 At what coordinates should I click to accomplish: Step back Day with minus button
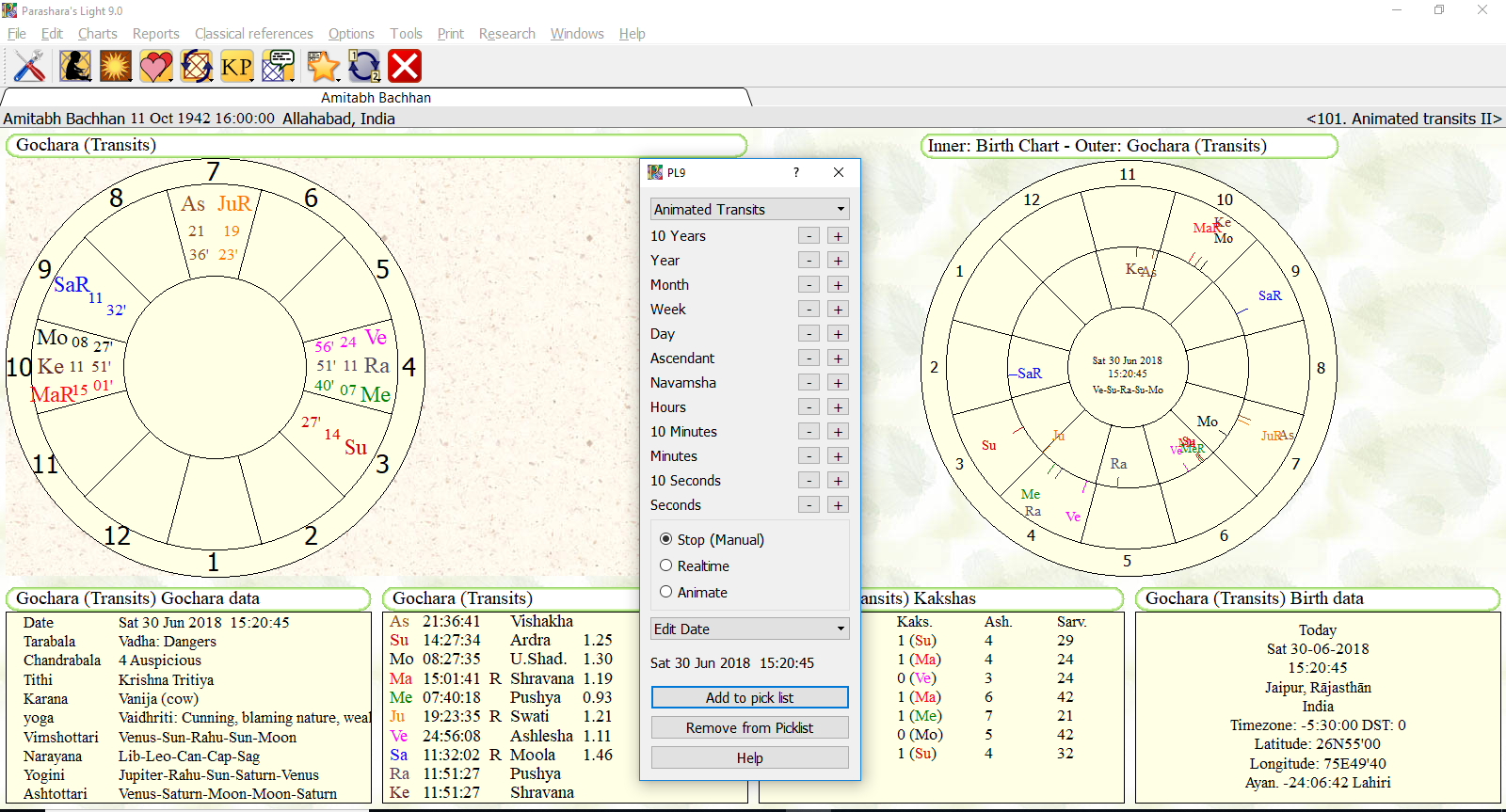pyautogui.click(x=809, y=334)
